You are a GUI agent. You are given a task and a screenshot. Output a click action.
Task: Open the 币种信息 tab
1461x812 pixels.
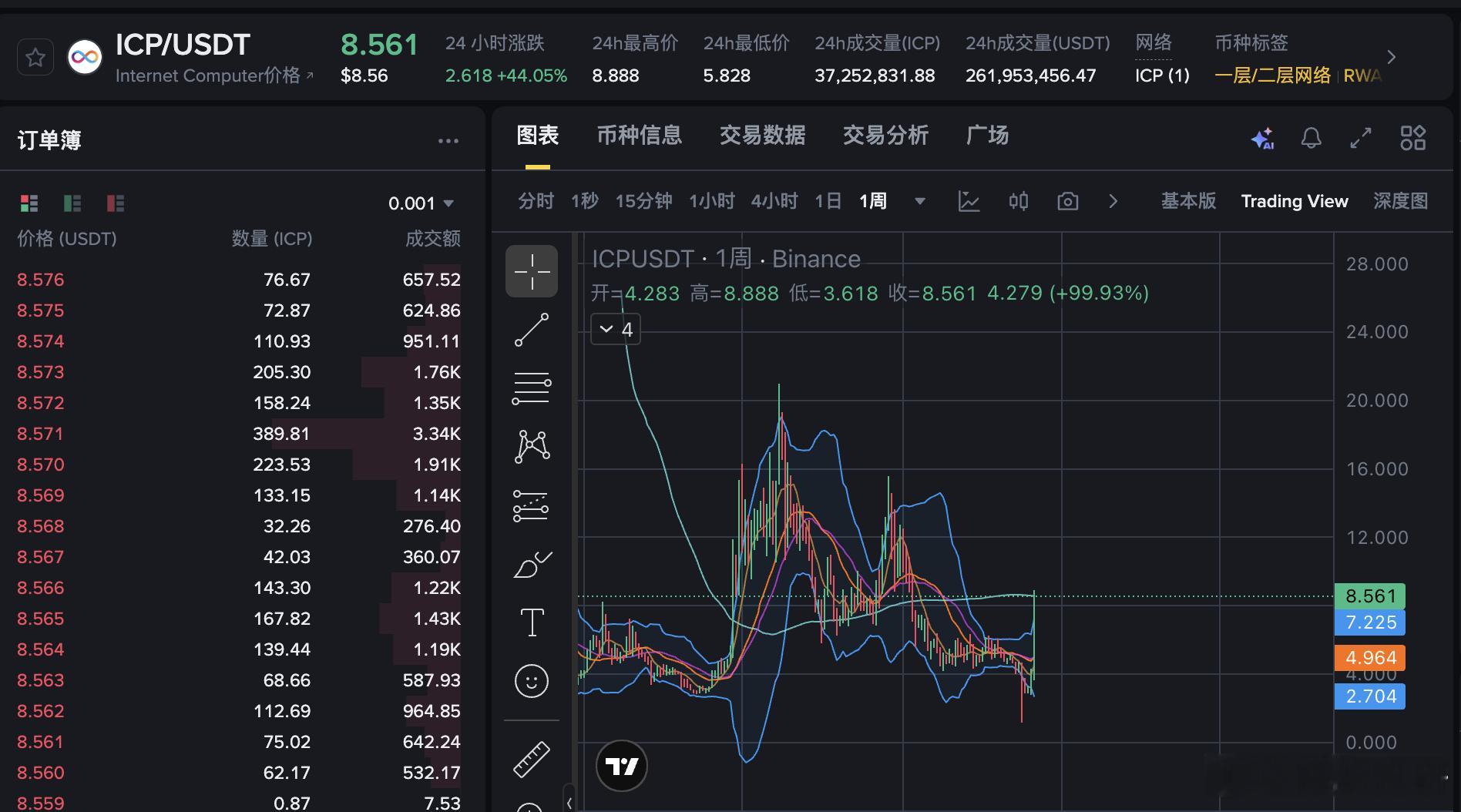(x=640, y=136)
